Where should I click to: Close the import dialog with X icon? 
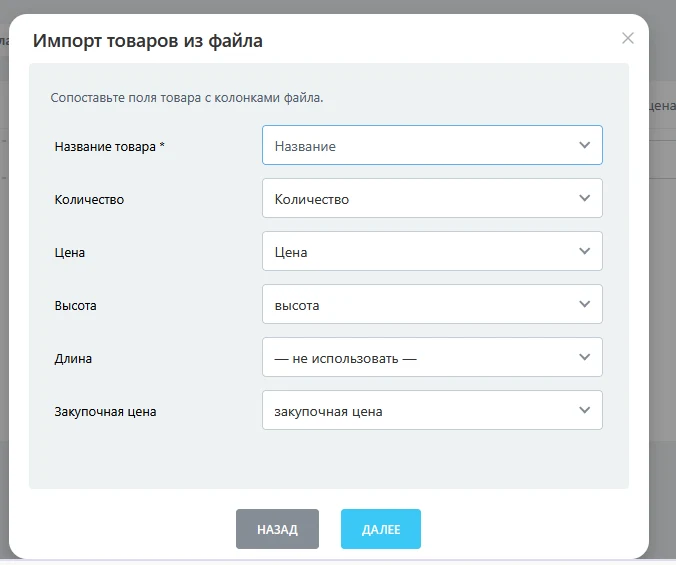tap(628, 38)
